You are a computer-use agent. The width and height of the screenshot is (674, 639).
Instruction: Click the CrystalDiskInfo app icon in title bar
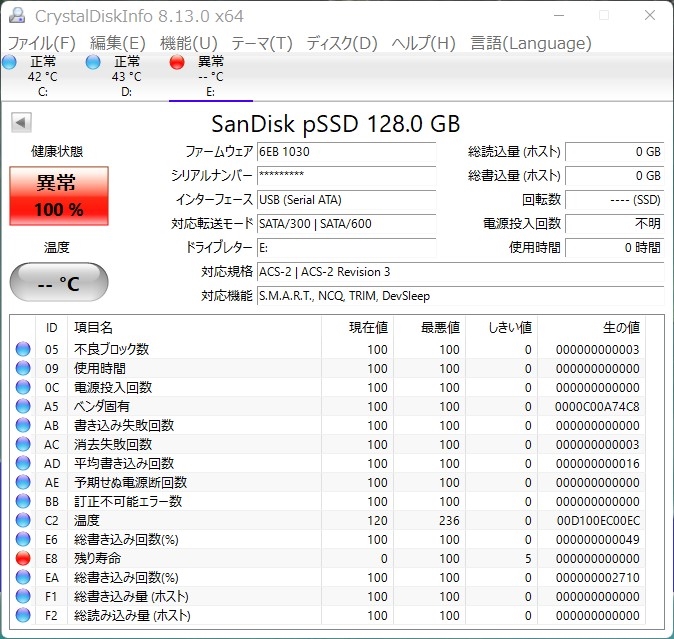coord(17,15)
